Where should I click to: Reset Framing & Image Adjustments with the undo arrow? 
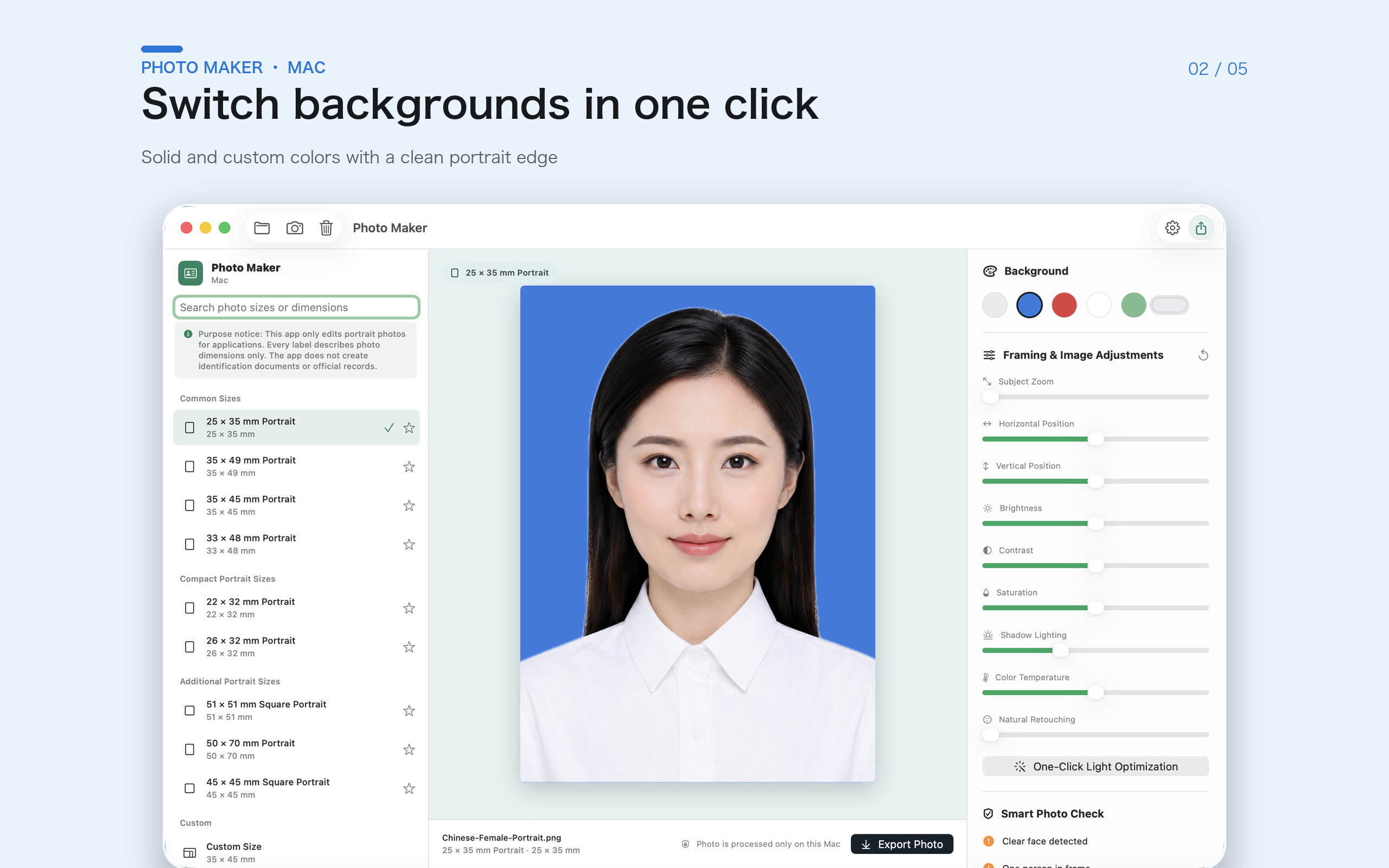1203,355
